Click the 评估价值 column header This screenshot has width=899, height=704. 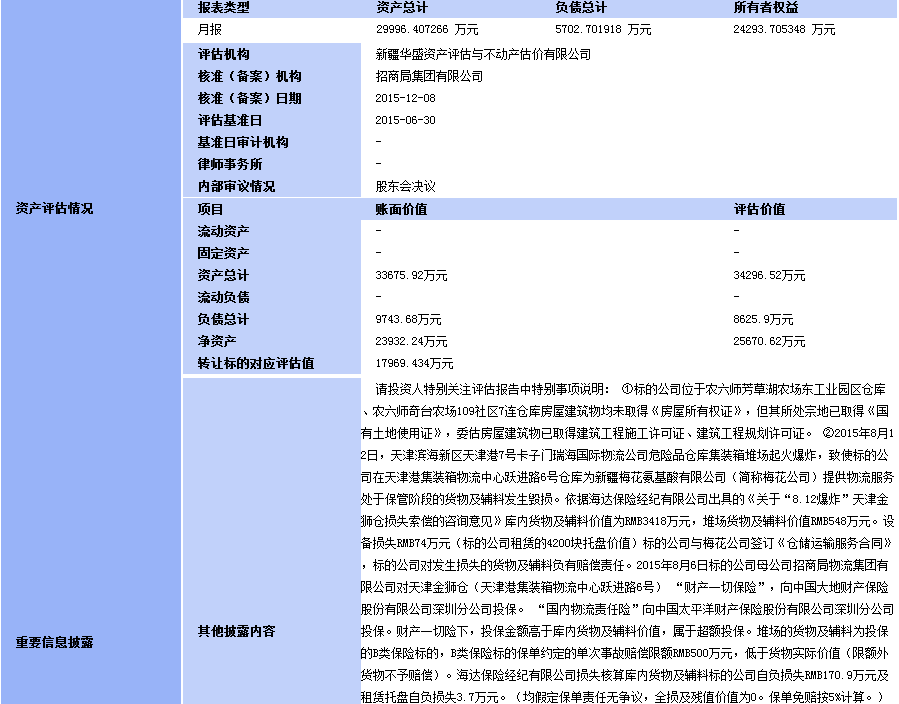click(759, 209)
